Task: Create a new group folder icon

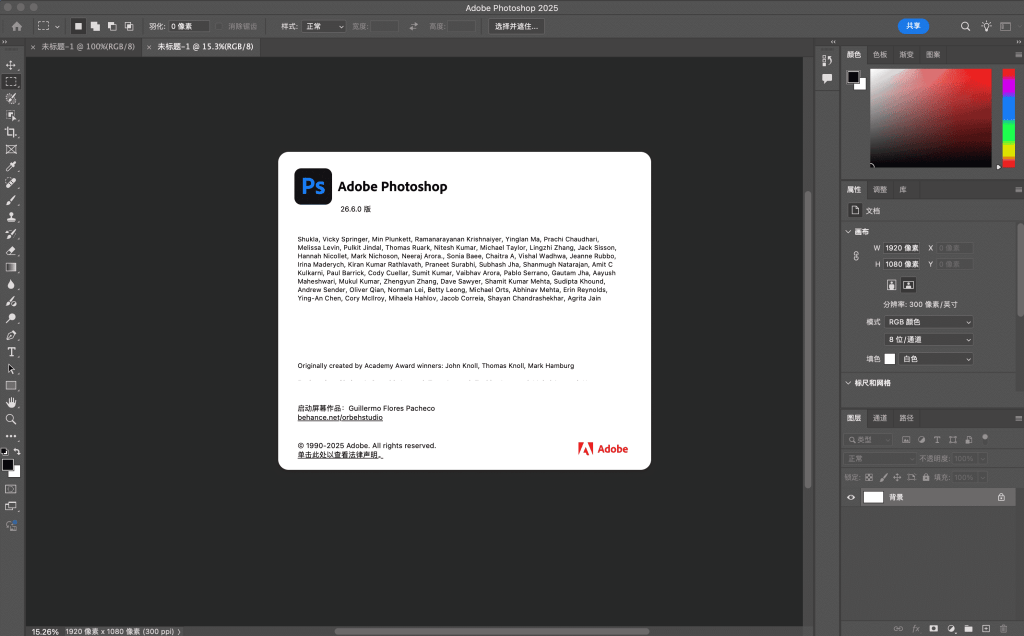Action: [x=968, y=629]
